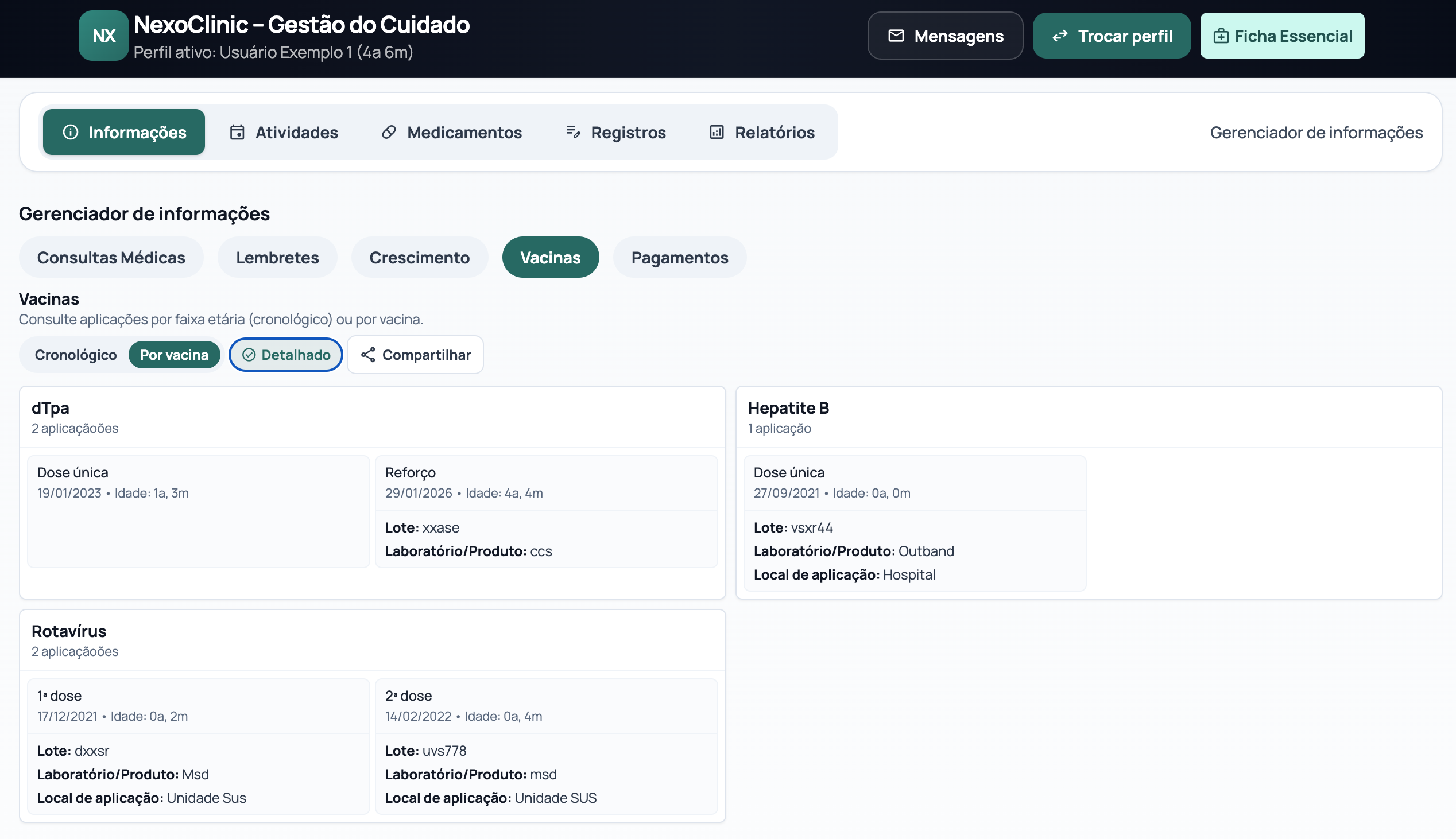Click the edit-list icon in Registros
Viewport: 1456px width, 839px height.
pos(572,132)
